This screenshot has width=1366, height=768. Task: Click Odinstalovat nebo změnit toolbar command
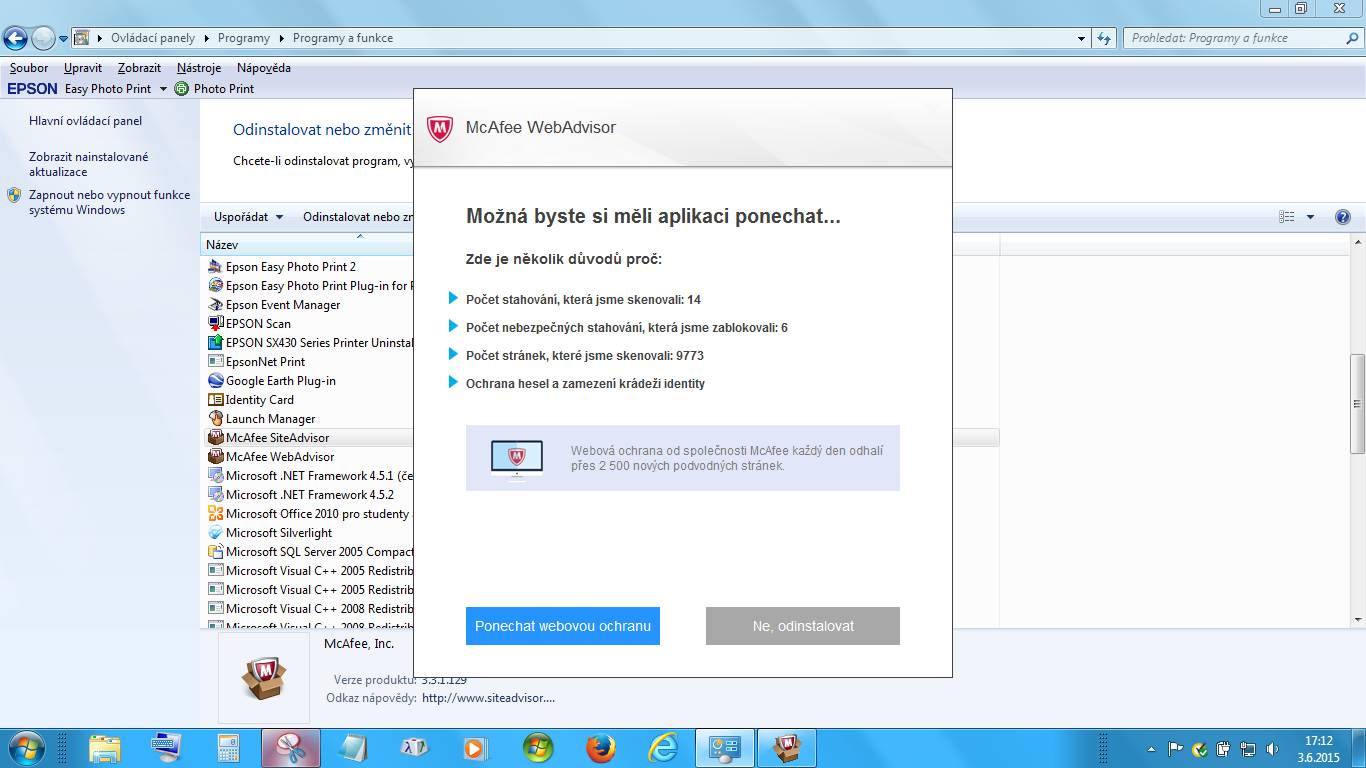click(x=358, y=217)
